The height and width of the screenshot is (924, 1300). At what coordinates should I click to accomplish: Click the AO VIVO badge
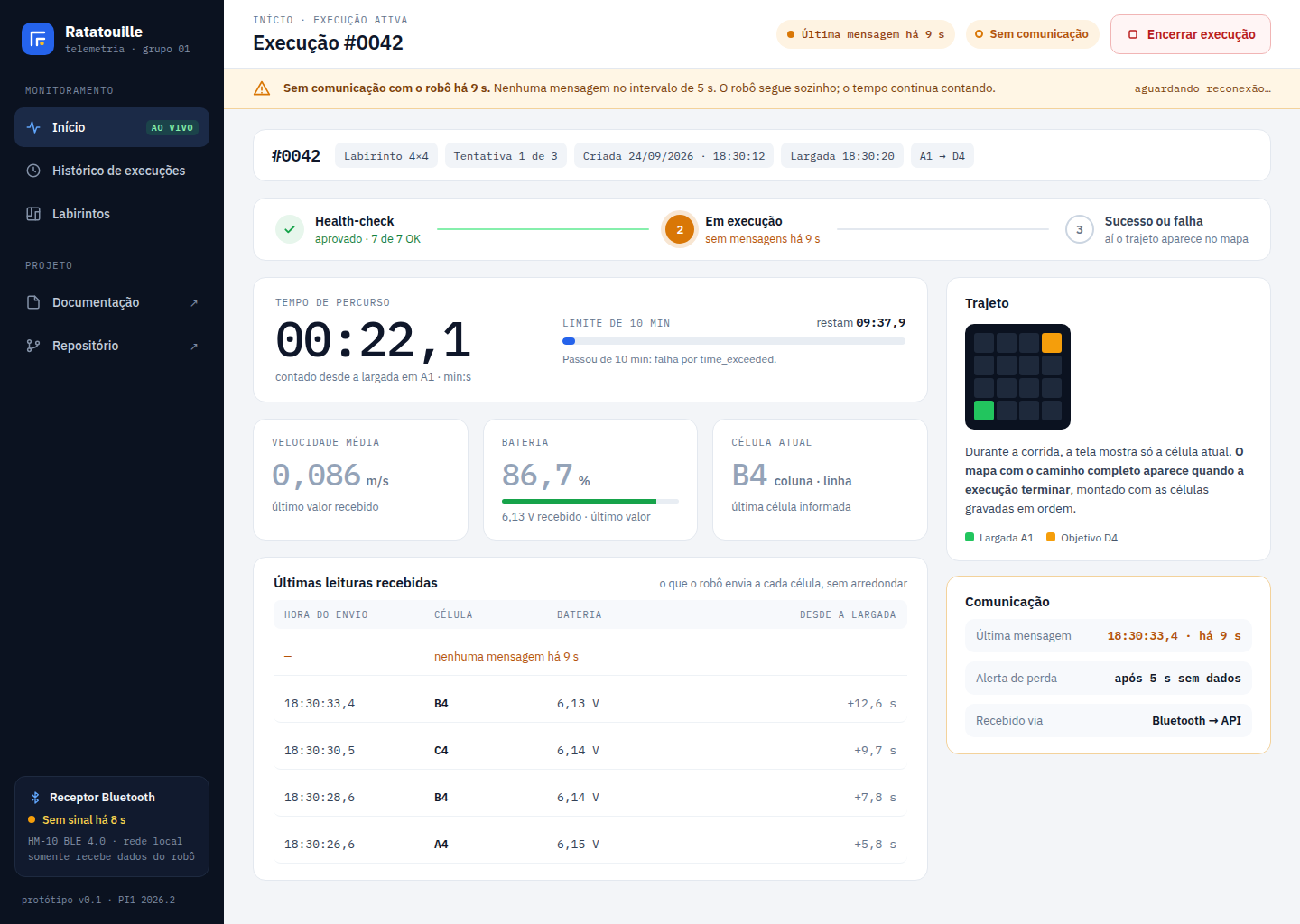pyautogui.click(x=172, y=128)
